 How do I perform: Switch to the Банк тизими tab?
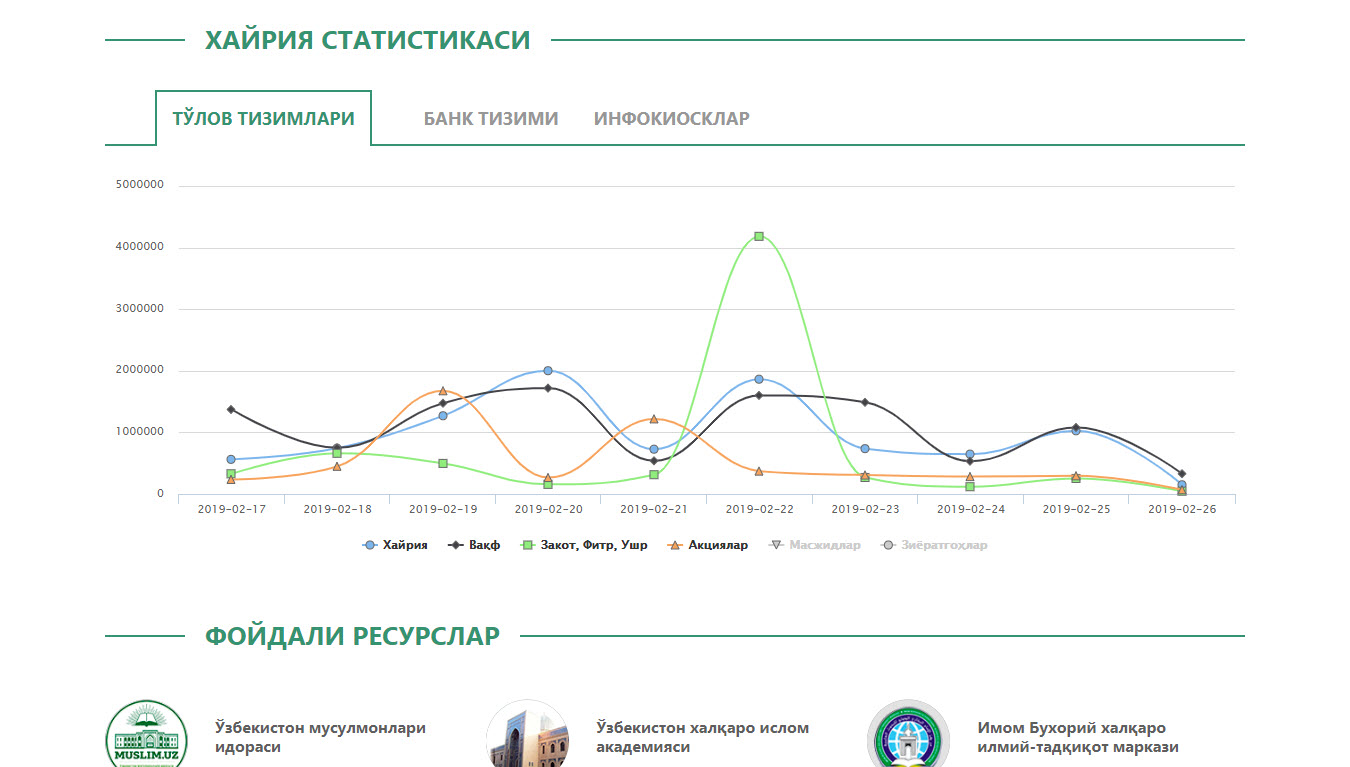[491, 118]
